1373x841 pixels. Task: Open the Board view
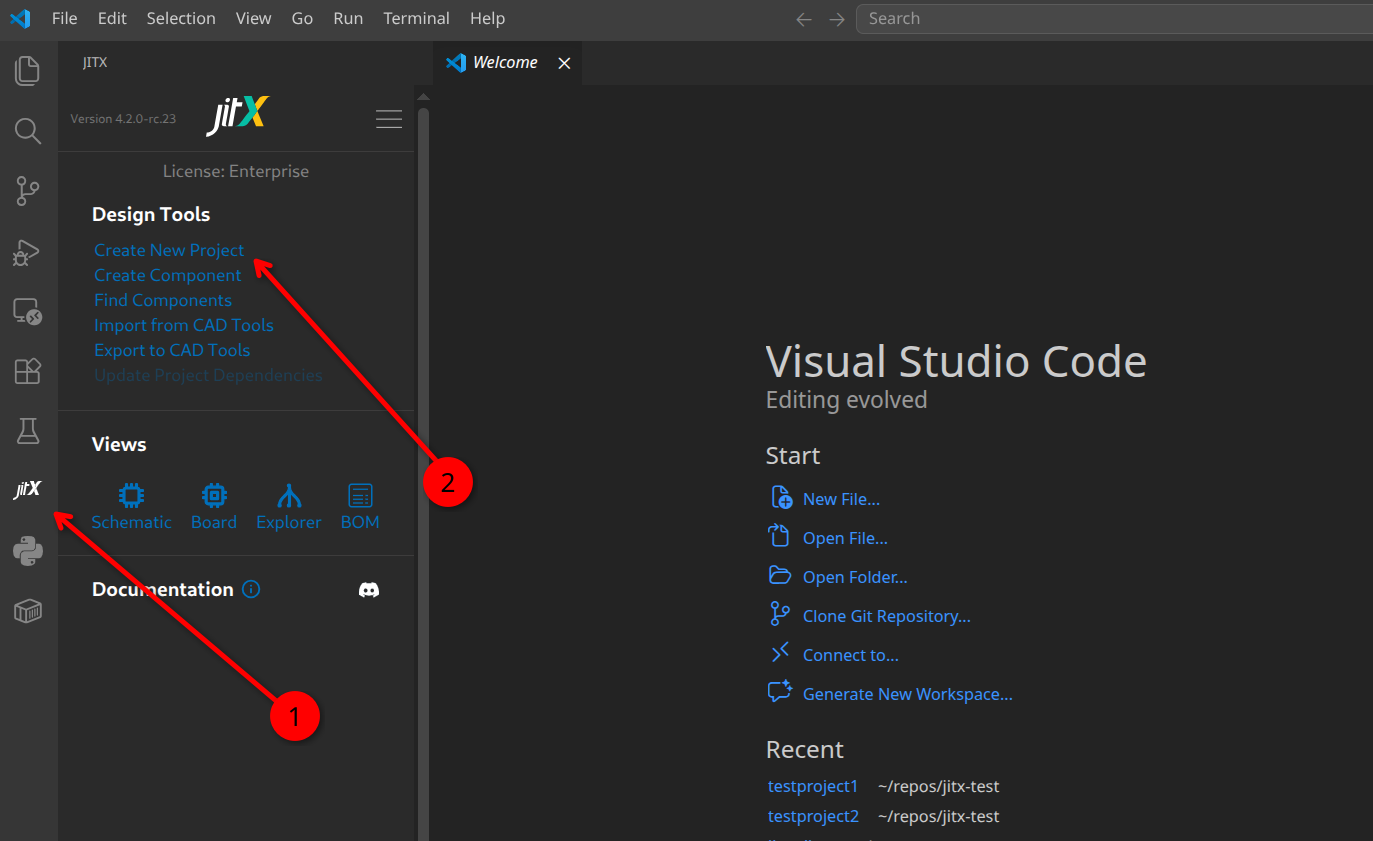[x=214, y=506]
